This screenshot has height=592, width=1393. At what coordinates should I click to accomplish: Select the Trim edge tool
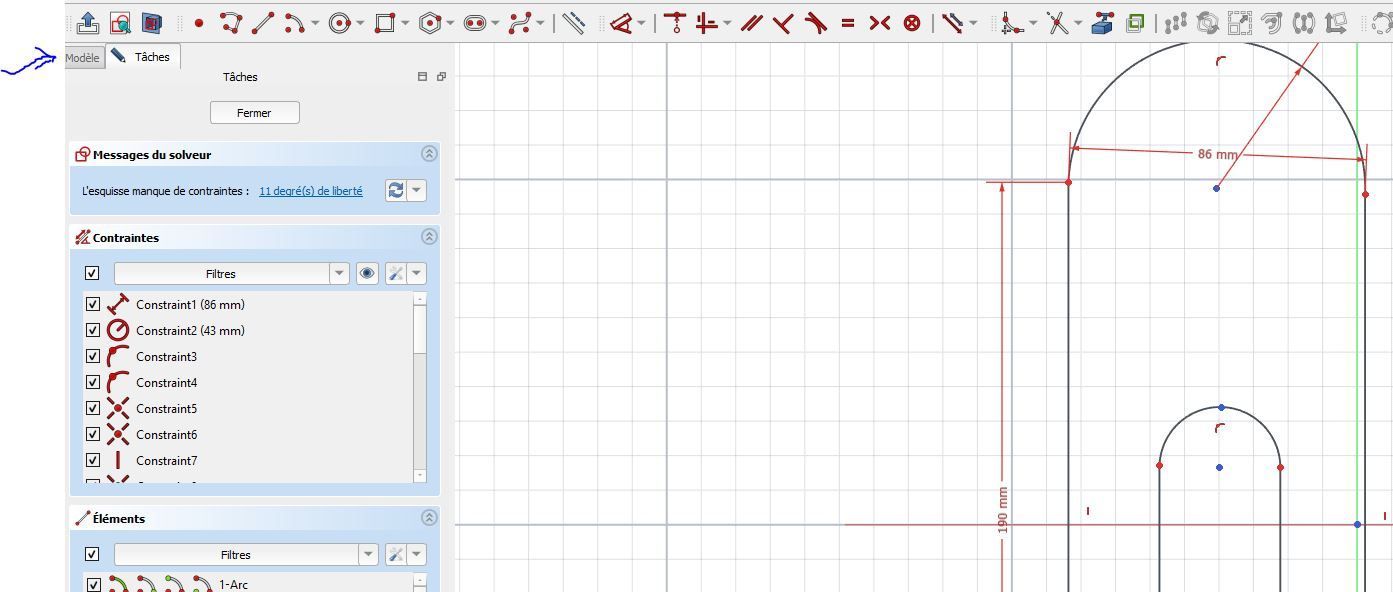pyautogui.click(x=1058, y=22)
